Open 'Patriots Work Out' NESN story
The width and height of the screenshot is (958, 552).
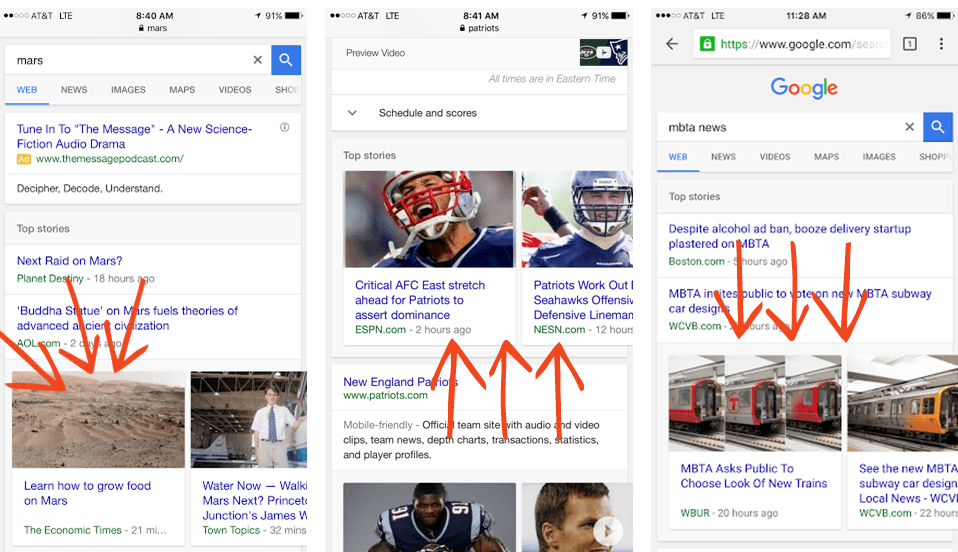click(583, 300)
